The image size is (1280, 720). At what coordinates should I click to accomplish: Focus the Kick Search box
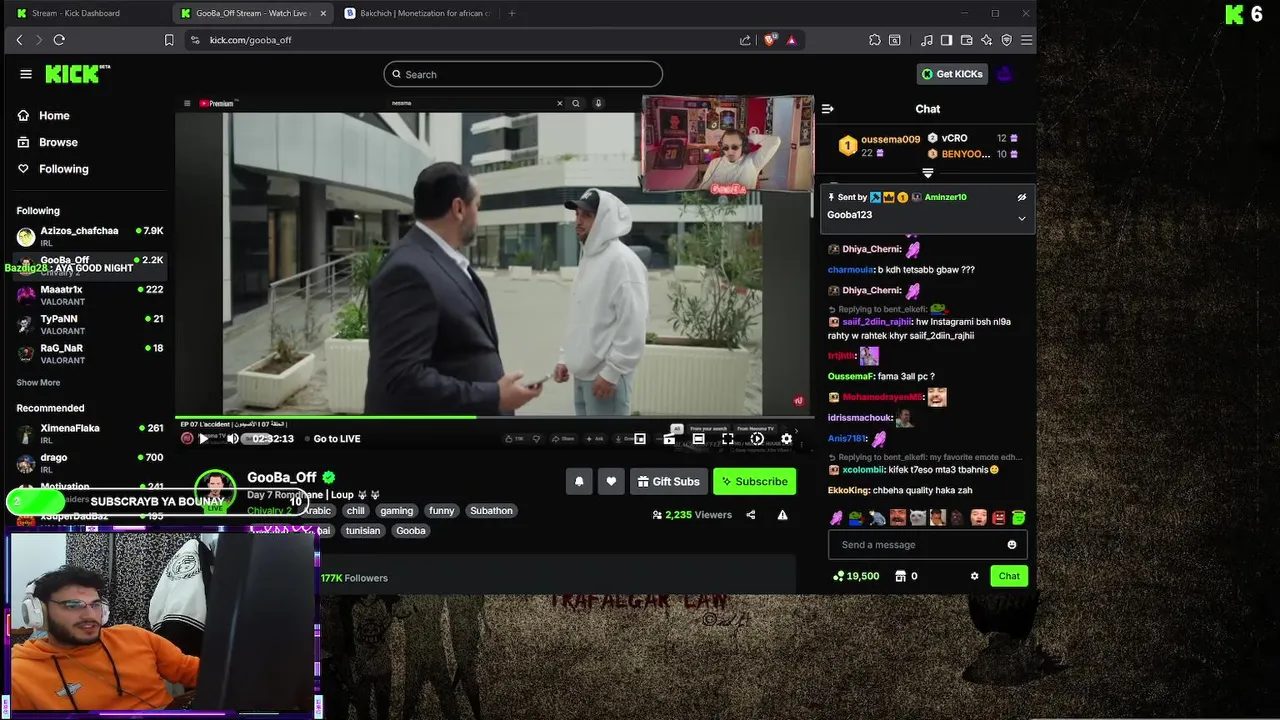click(523, 74)
